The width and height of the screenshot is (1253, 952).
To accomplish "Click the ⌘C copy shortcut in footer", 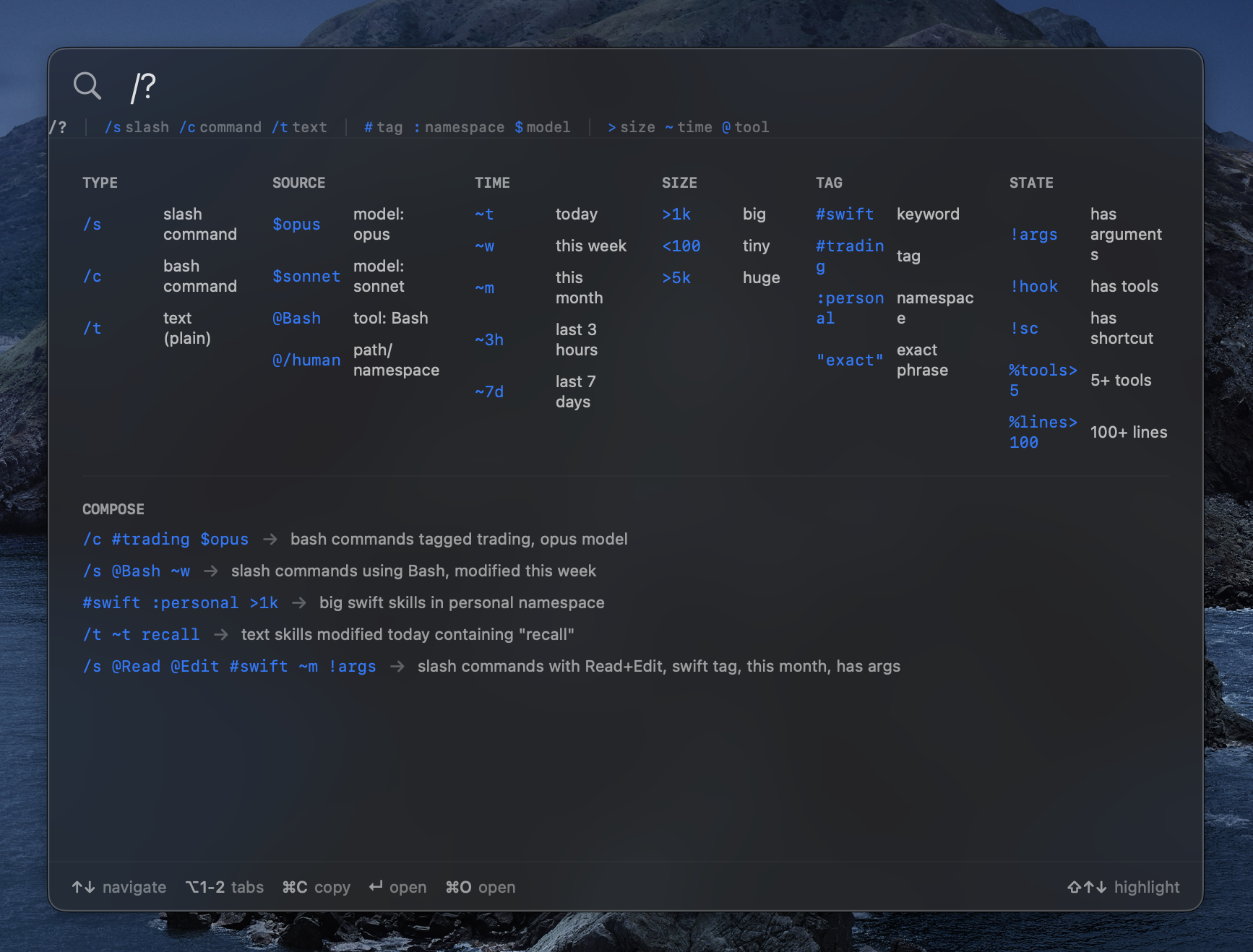I will (316, 887).
